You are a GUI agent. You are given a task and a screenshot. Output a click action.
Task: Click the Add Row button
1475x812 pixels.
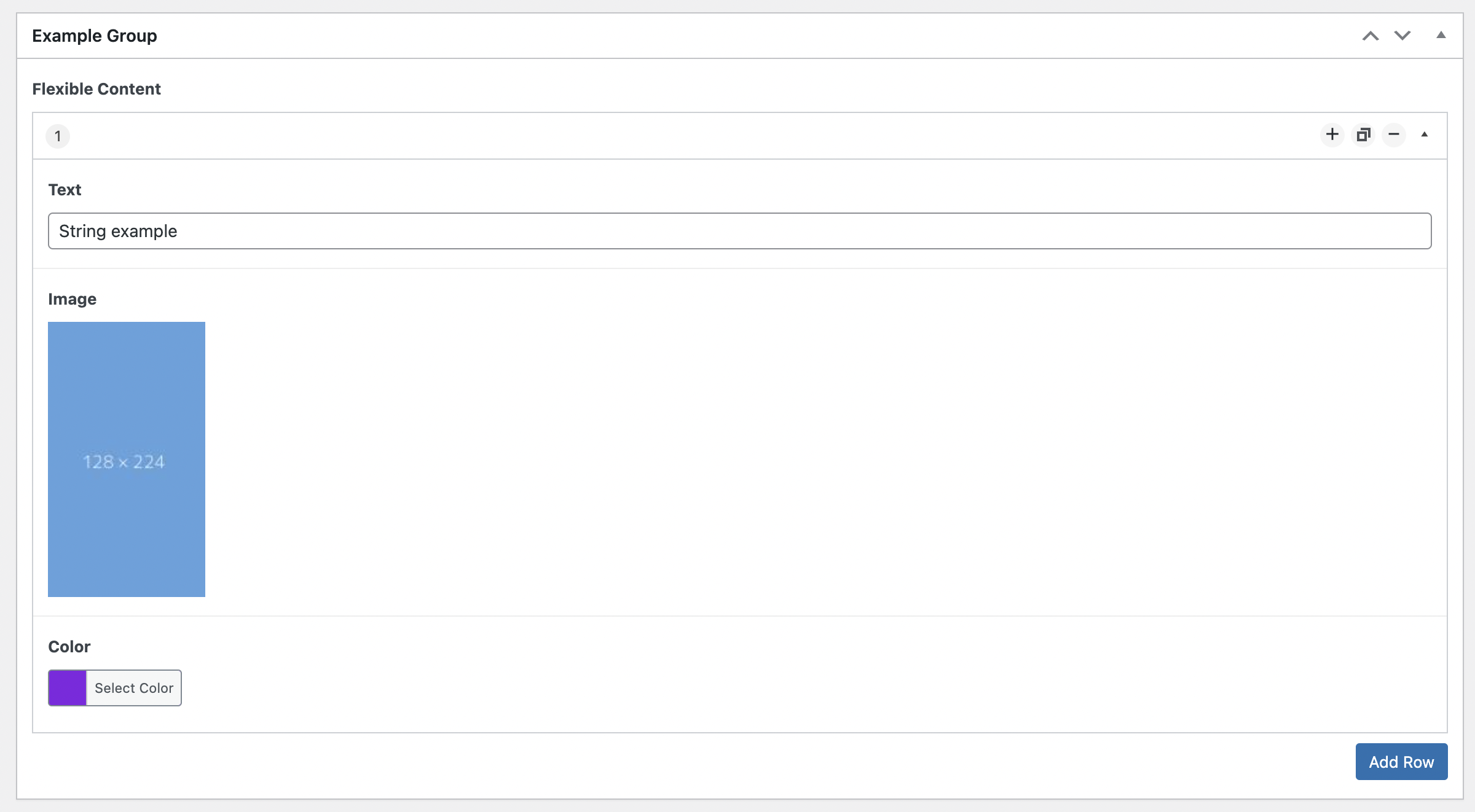tap(1401, 762)
